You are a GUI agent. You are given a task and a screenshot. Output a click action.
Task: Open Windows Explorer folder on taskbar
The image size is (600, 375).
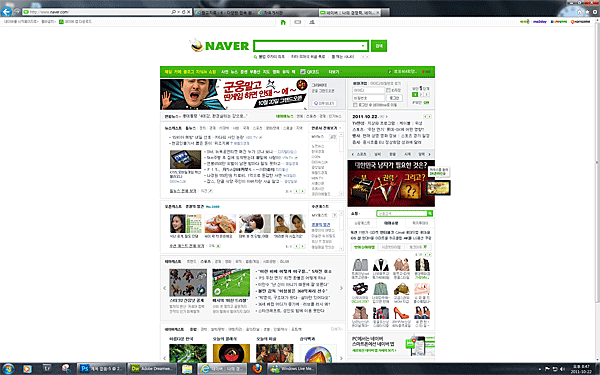(187, 369)
